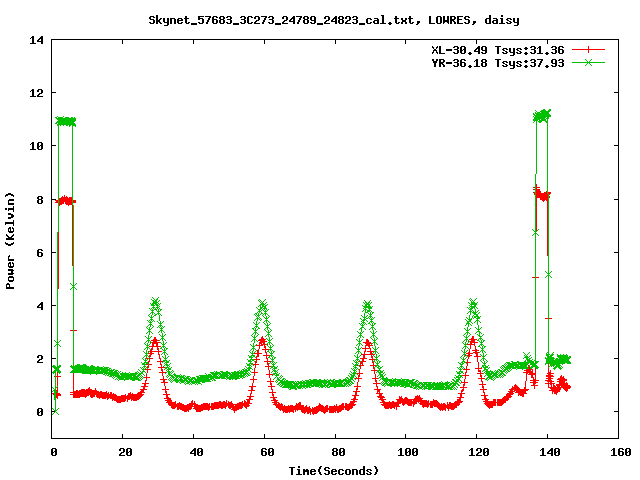
Task: Click the red peak near 90 seconds
Action: [x=368, y=342]
